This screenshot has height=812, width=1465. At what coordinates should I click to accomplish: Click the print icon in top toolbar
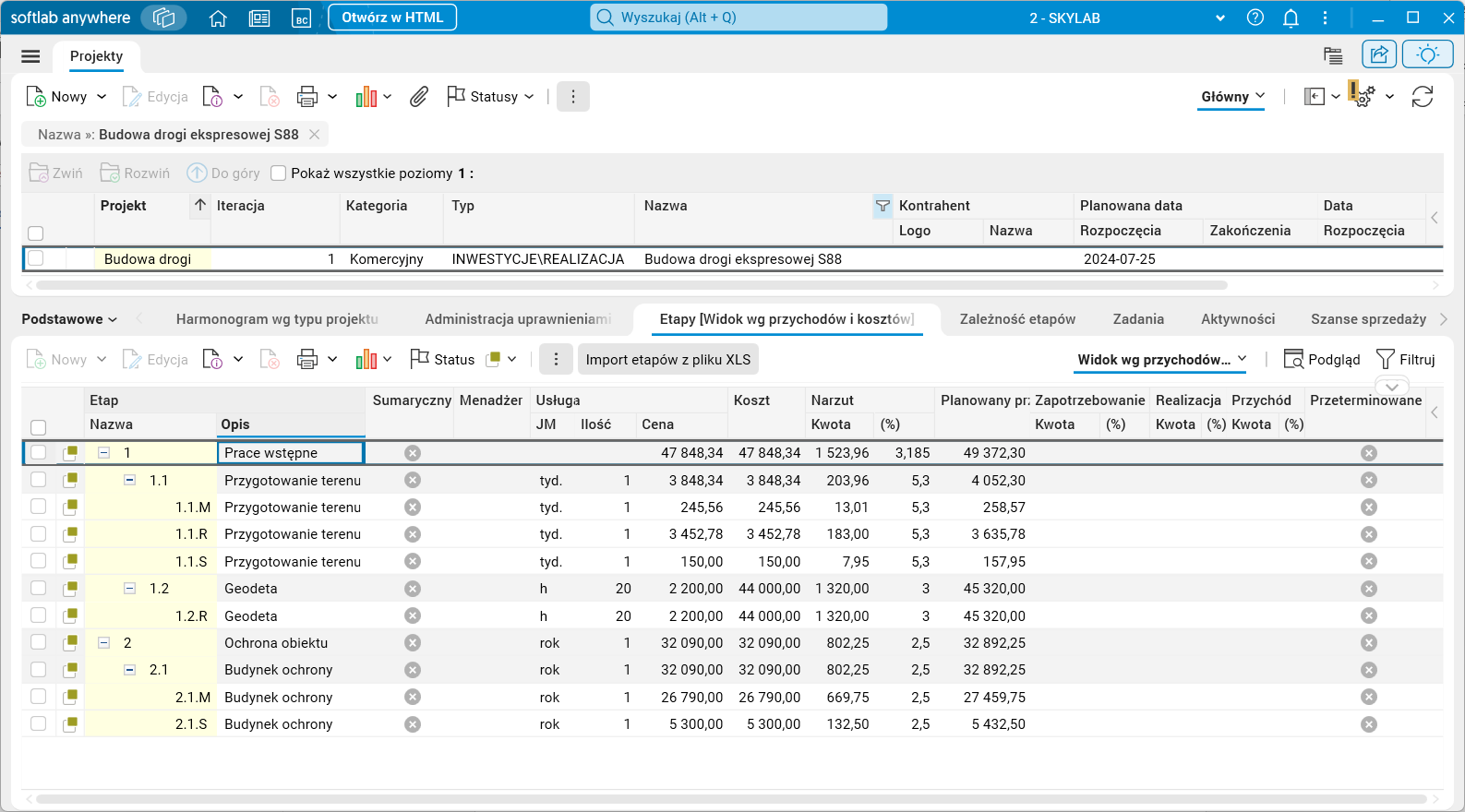pos(307,97)
